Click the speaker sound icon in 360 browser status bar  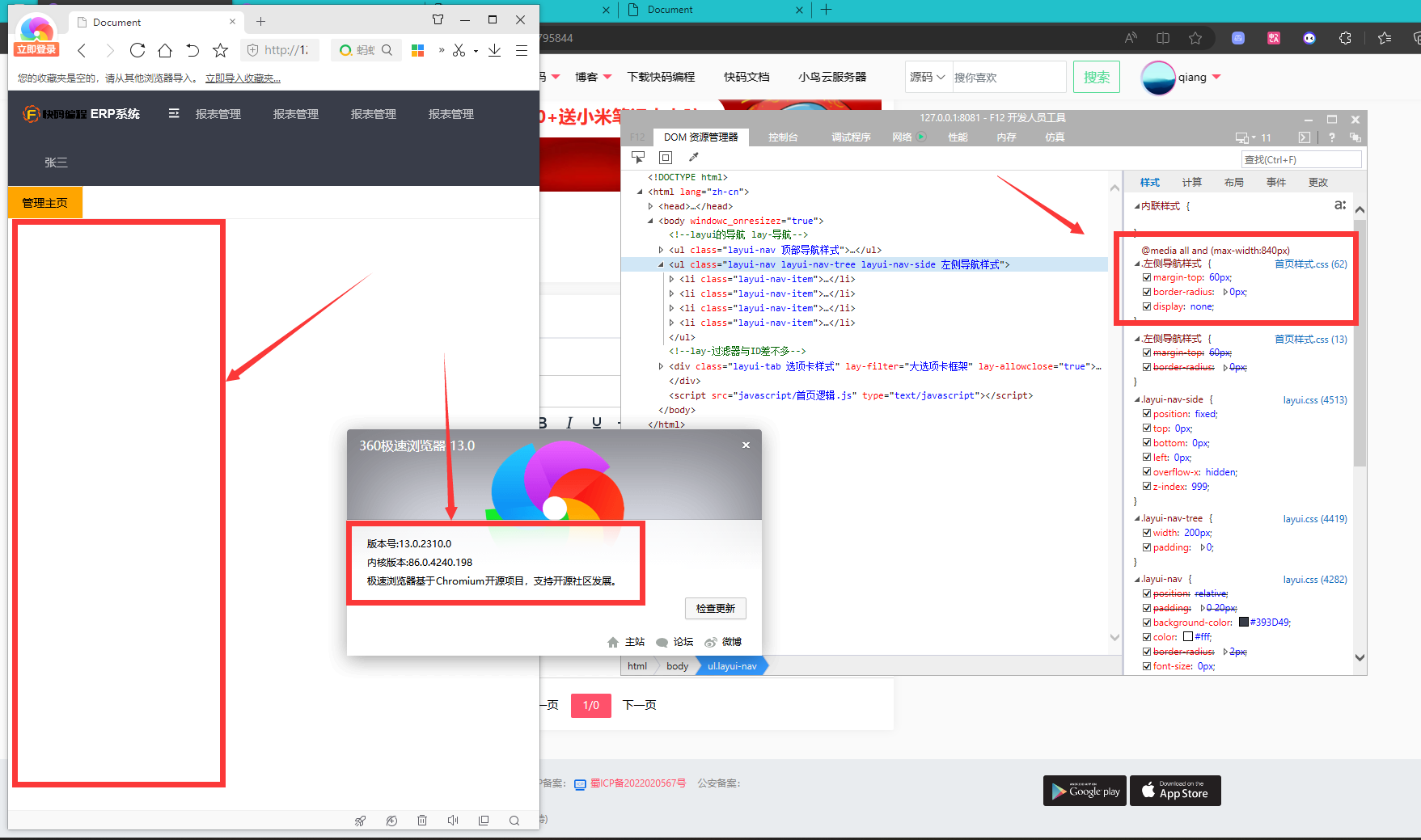pyautogui.click(x=453, y=821)
